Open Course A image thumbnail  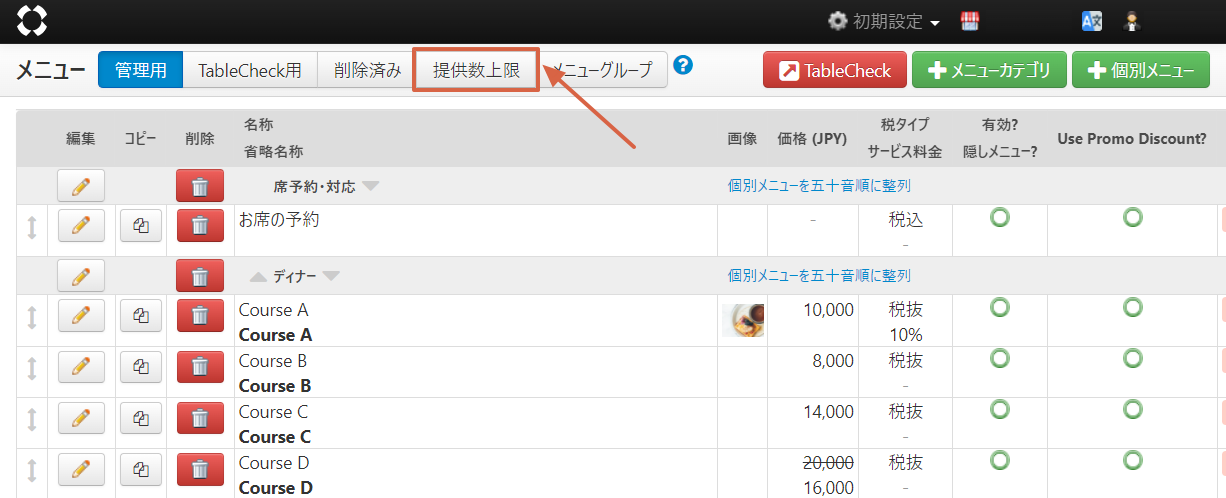743,320
